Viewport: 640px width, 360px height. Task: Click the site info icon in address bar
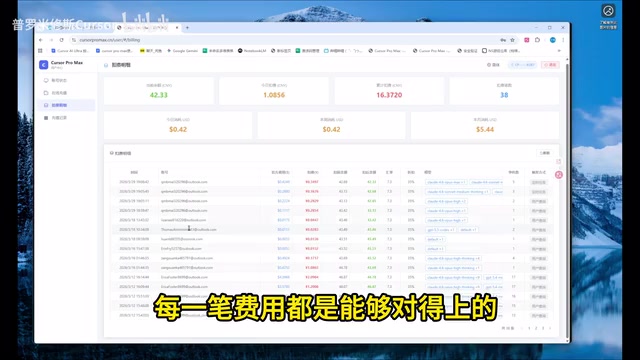click(74, 40)
